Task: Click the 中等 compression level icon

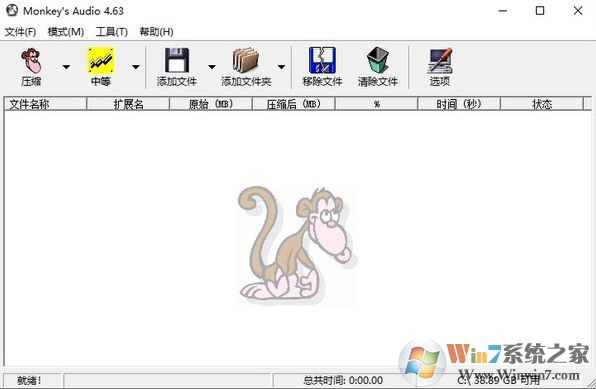Action: tap(101, 60)
